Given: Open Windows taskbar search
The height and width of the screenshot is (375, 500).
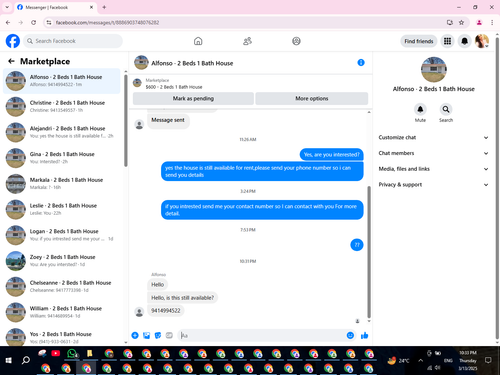Looking at the screenshot, I should pos(26,360).
